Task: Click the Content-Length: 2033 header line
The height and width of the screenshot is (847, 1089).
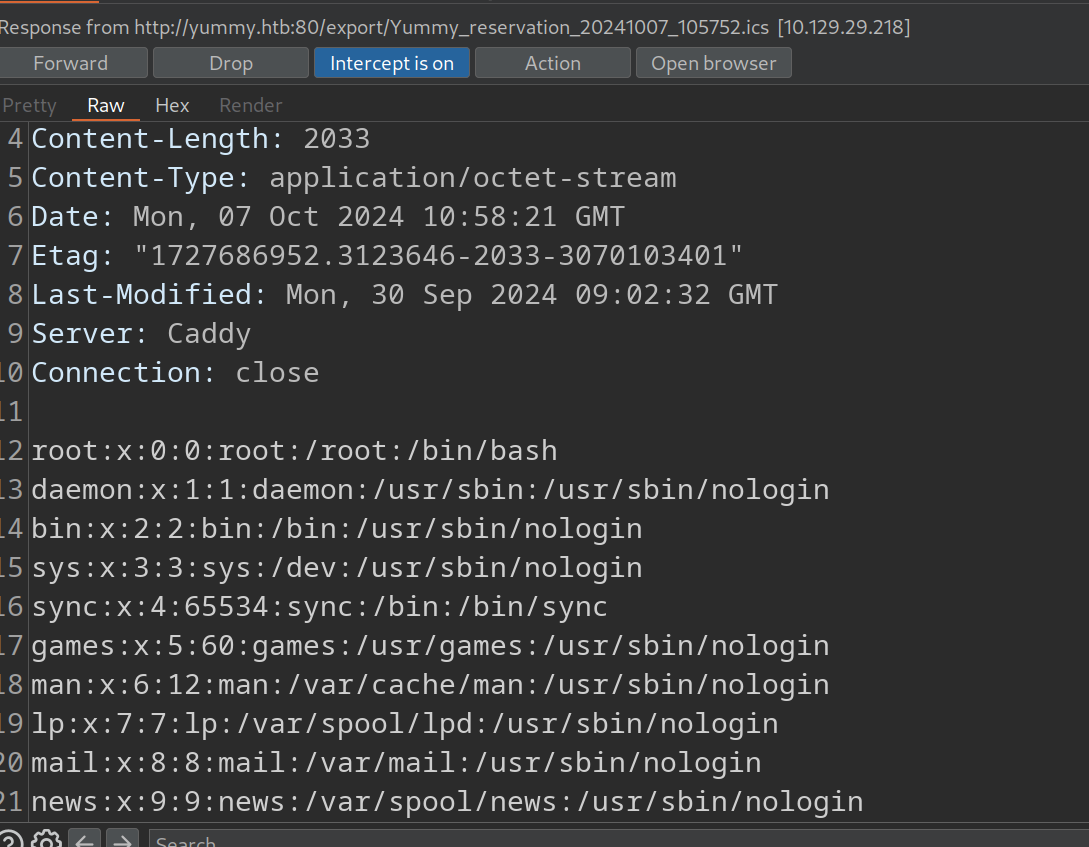Action: tap(201, 139)
